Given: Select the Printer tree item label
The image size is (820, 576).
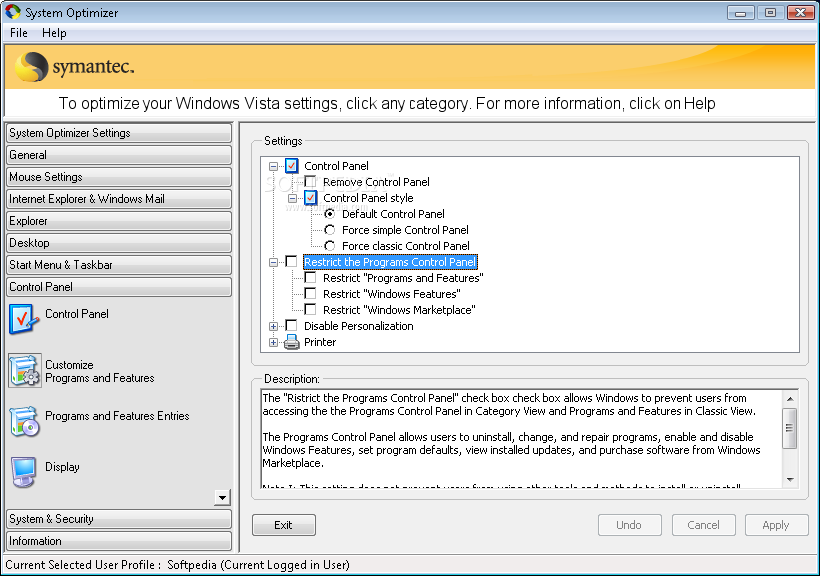Looking at the screenshot, I should click(320, 342).
